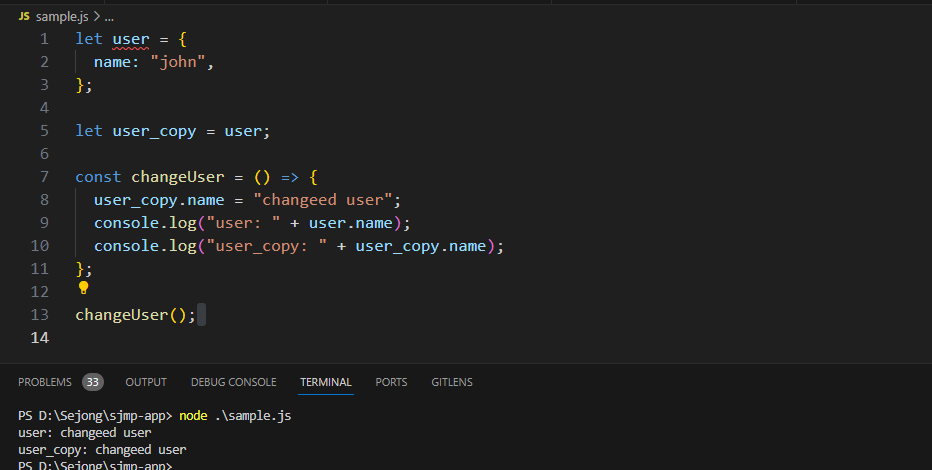932x470 pixels.
Task: Click 'user.name' on line 9
Action: [x=351, y=223]
